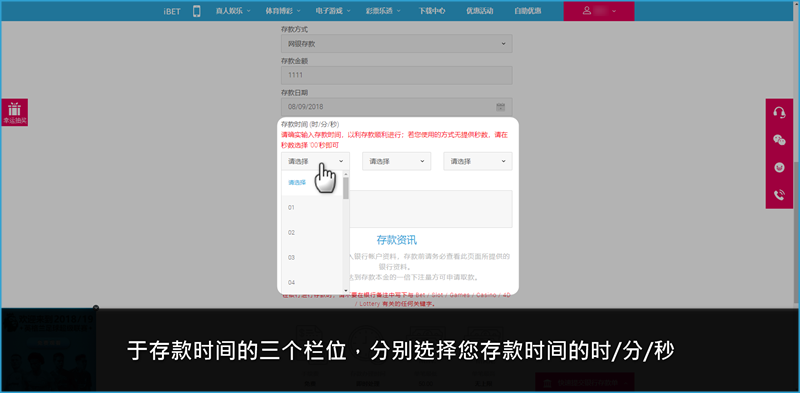Go to 下载中心
Viewport: 800px width, 393px height.
[x=432, y=11]
